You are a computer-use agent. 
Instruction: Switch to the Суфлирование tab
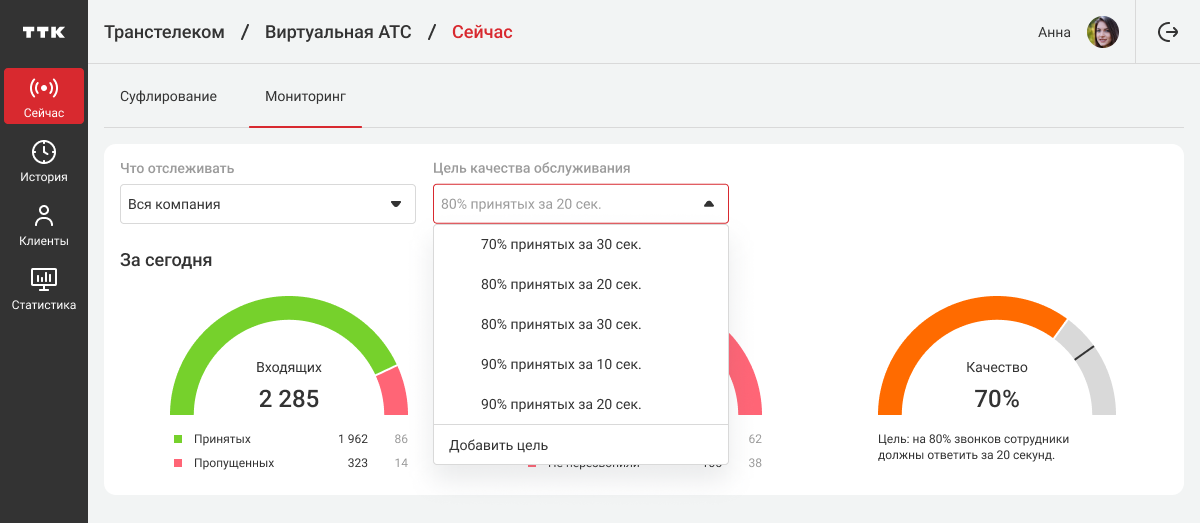point(168,97)
